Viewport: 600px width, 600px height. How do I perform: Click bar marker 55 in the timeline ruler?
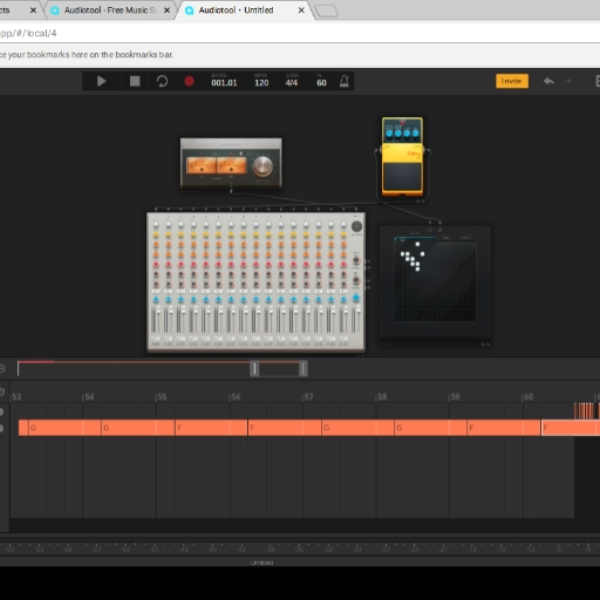pos(162,397)
